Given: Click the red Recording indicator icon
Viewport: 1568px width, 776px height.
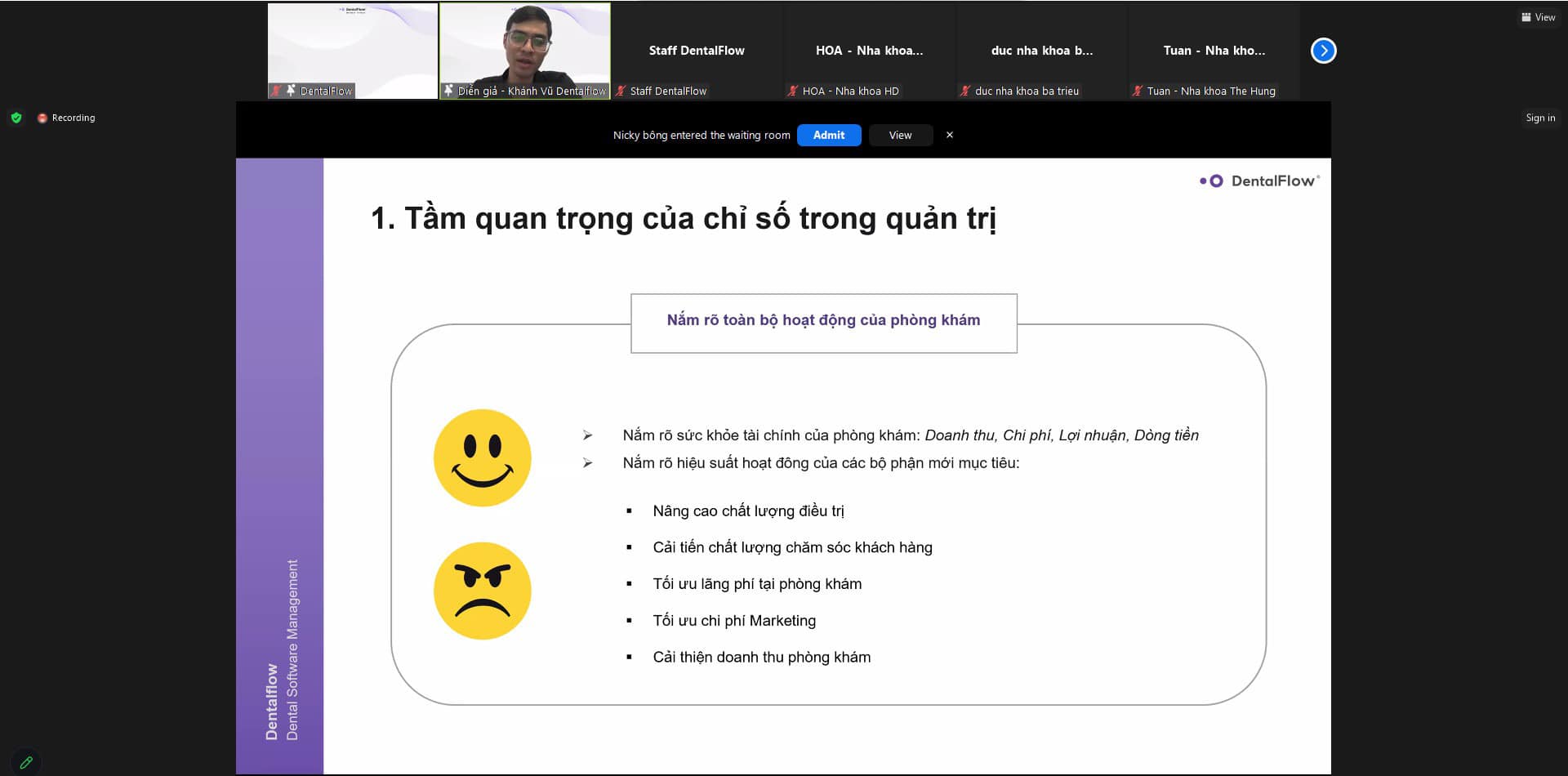Looking at the screenshot, I should coord(42,118).
